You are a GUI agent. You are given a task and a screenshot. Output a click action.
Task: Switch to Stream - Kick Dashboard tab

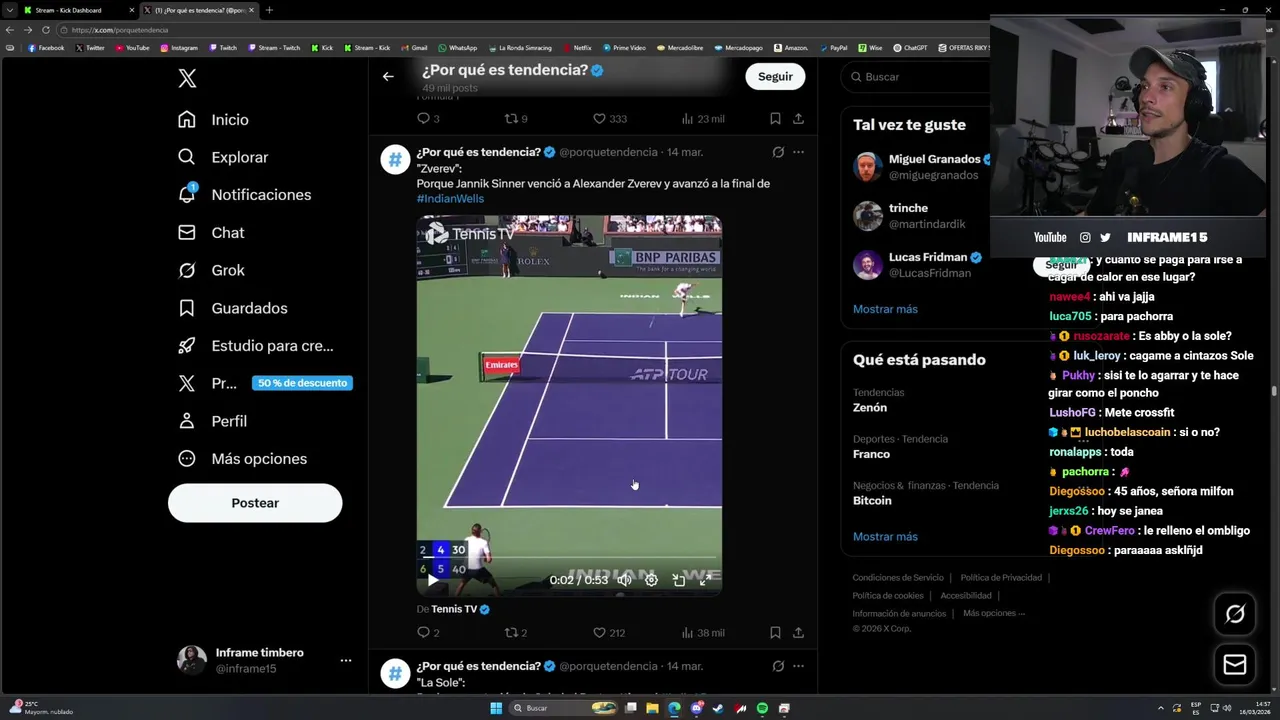[78, 10]
